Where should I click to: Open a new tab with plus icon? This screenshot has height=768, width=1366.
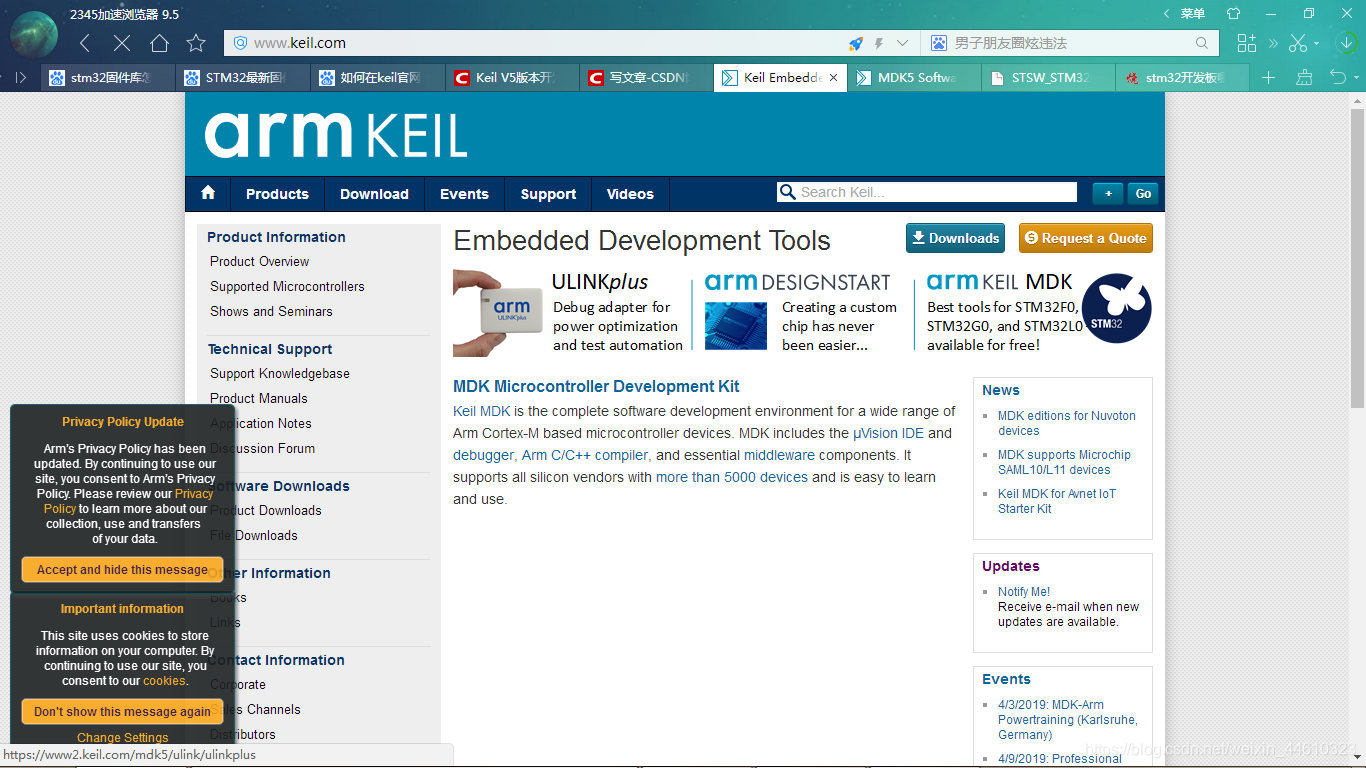coord(1268,78)
